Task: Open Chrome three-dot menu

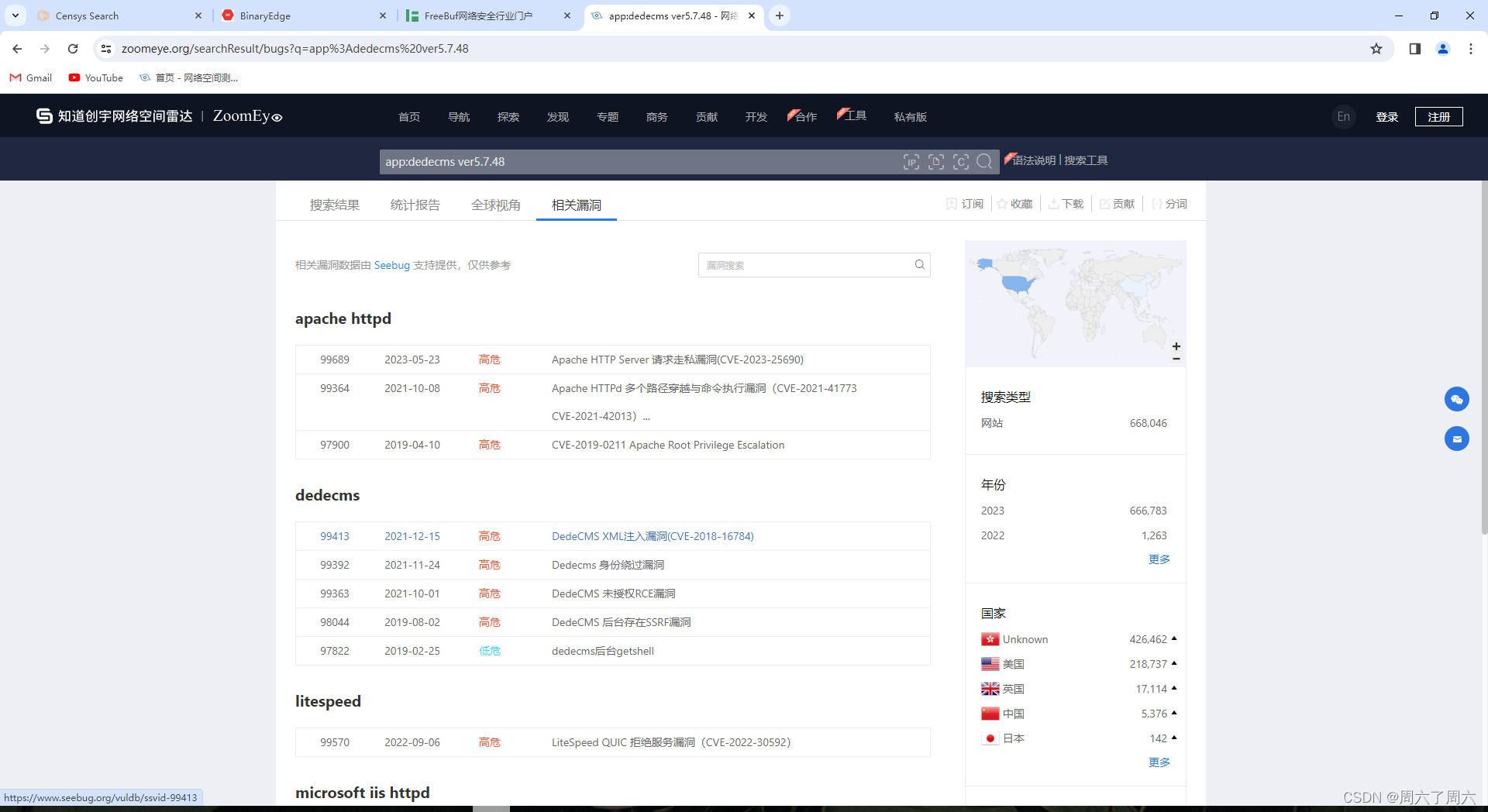Action: pyautogui.click(x=1471, y=49)
